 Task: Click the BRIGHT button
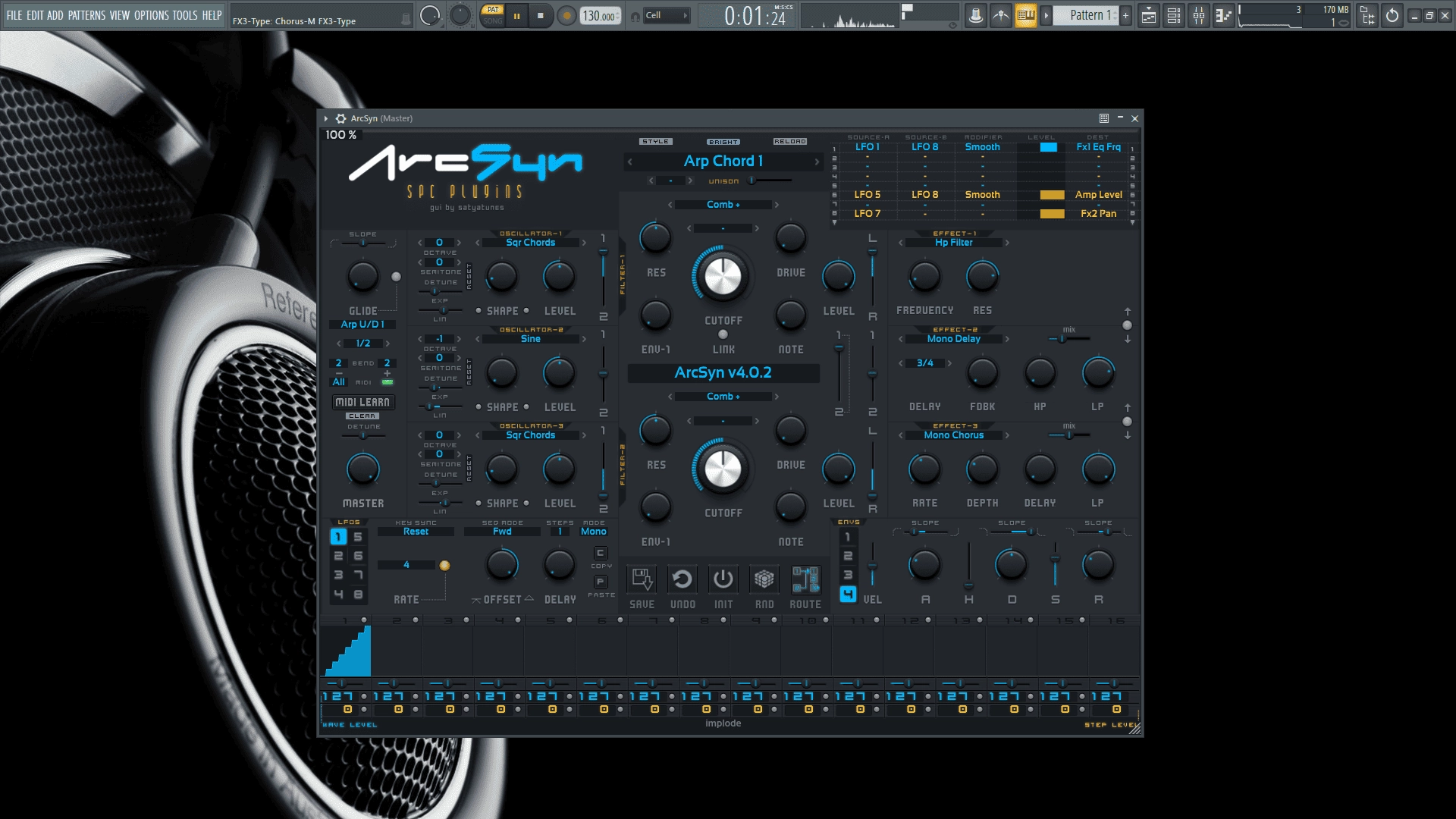(723, 142)
